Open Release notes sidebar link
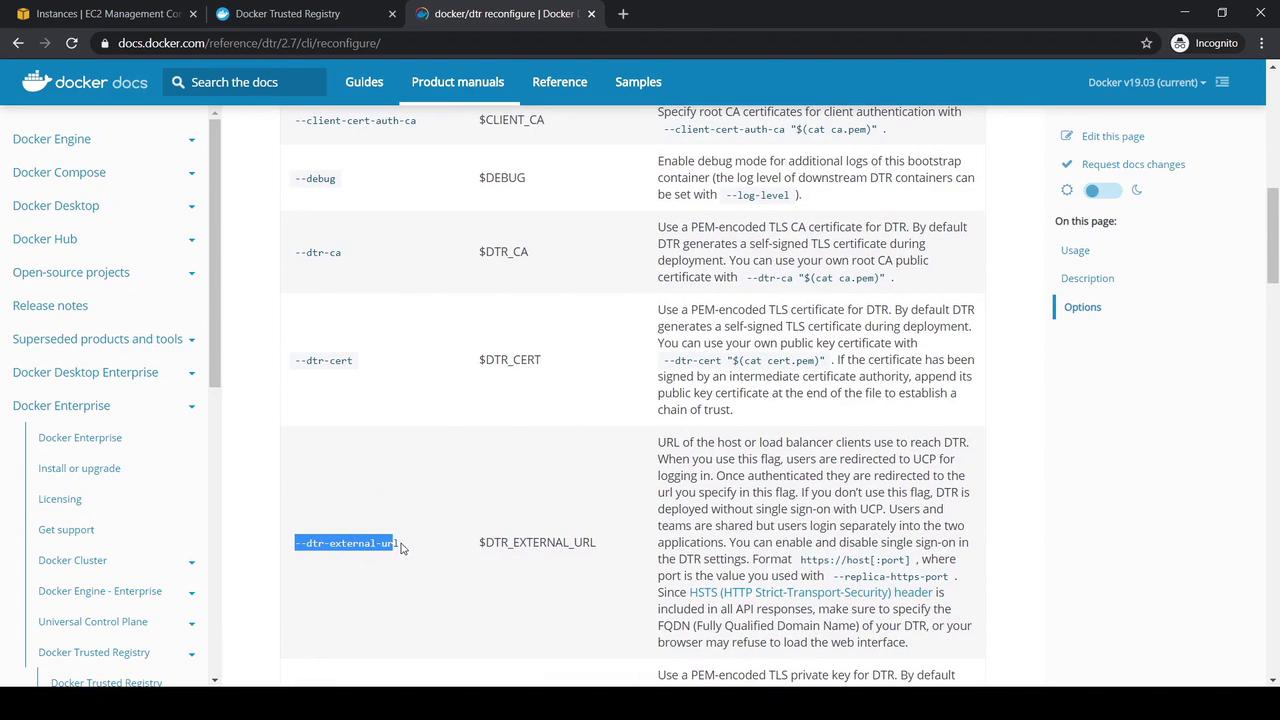This screenshot has height=720, width=1280. click(50, 305)
